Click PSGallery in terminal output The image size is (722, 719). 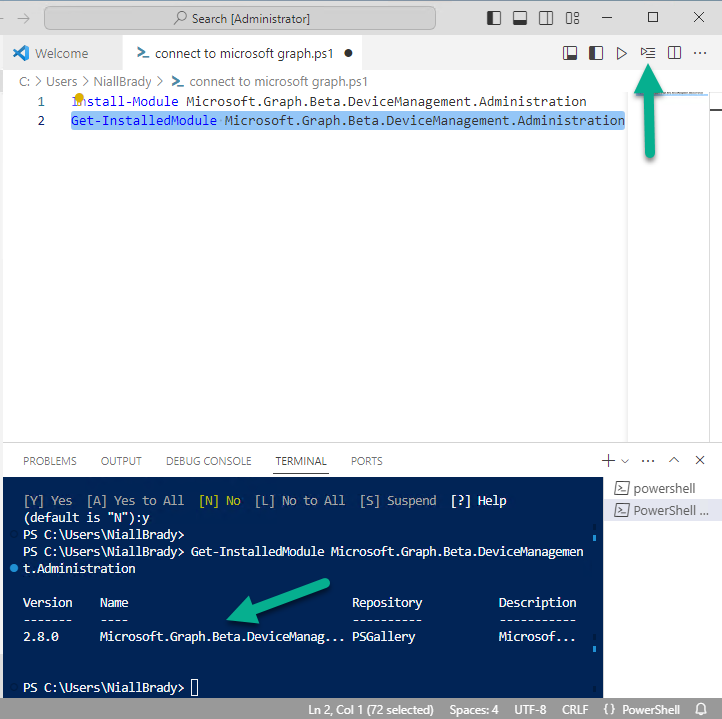click(384, 637)
